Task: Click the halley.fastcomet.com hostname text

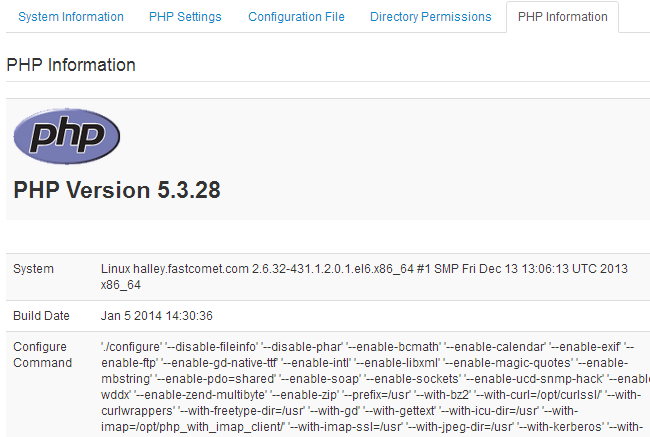Action: click(192, 269)
